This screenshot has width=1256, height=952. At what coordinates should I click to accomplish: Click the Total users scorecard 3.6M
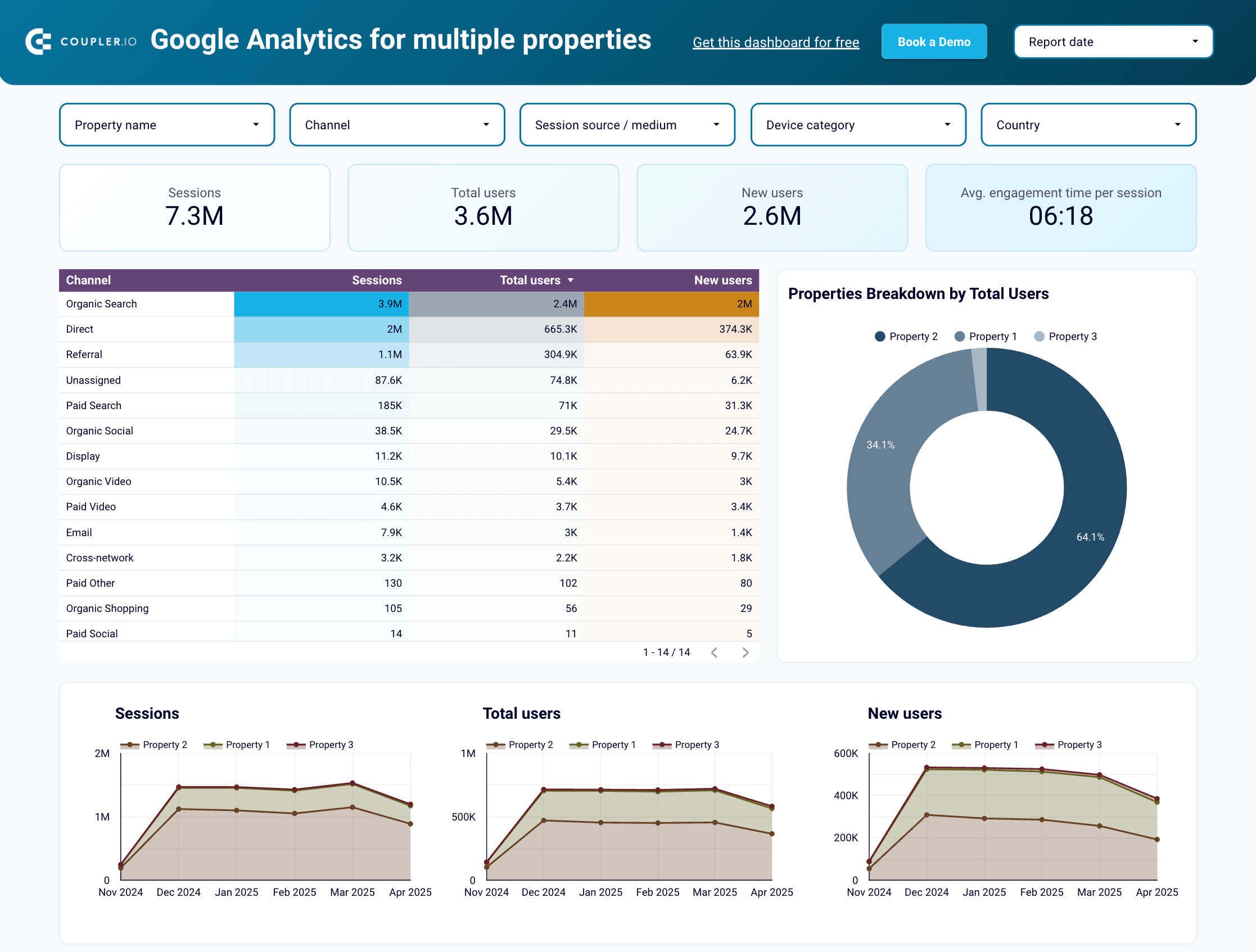(x=483, y=208)
